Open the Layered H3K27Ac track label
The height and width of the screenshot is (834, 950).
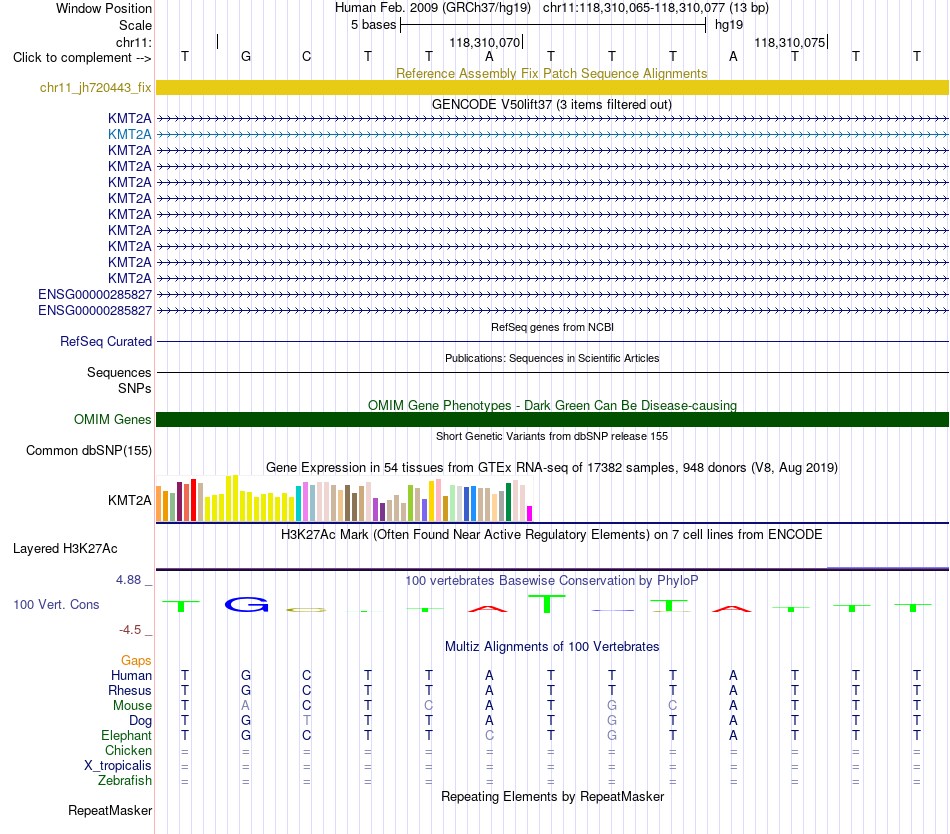tap(65, 549)
